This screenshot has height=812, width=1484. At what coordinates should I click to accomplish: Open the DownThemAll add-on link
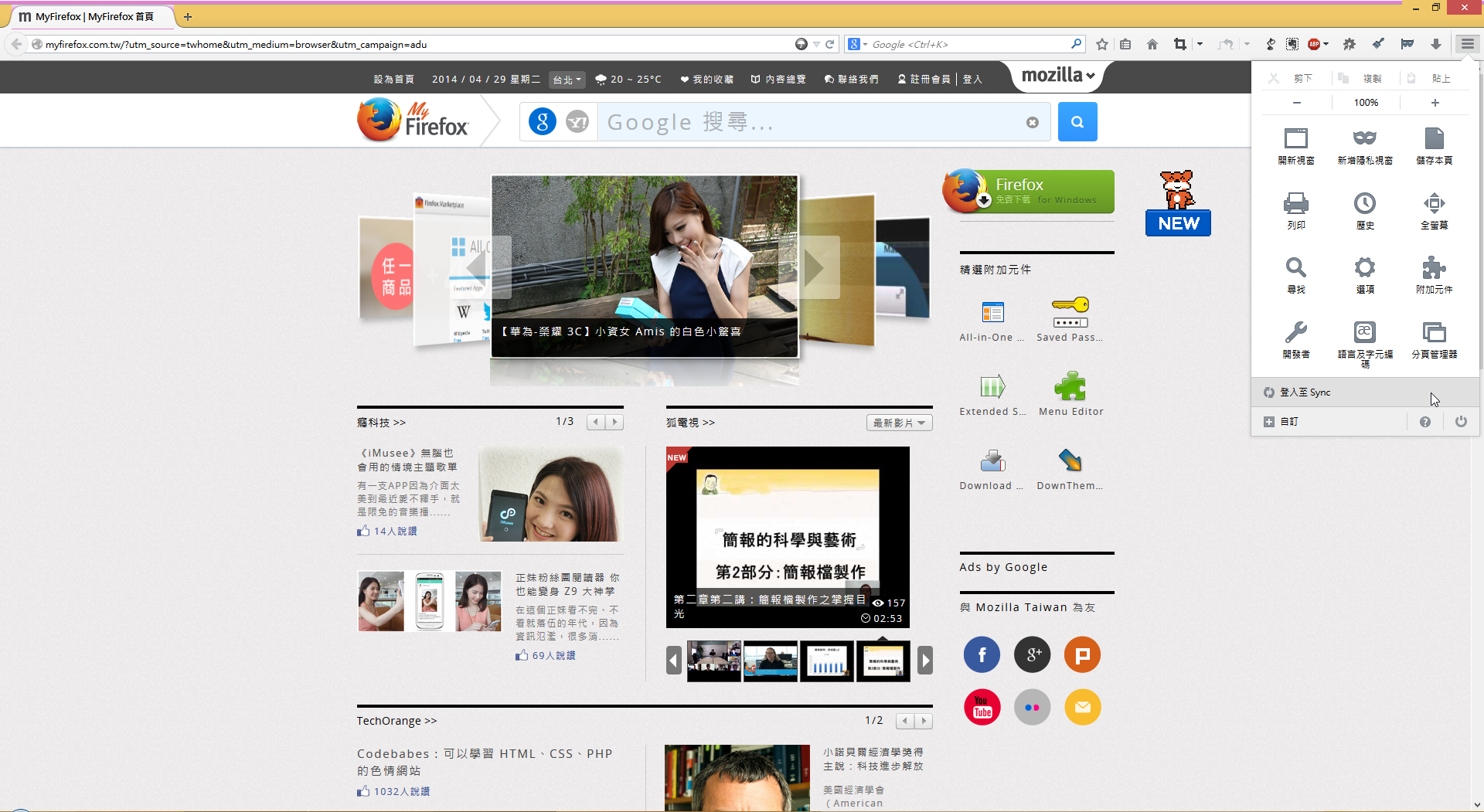[1070, 470]
